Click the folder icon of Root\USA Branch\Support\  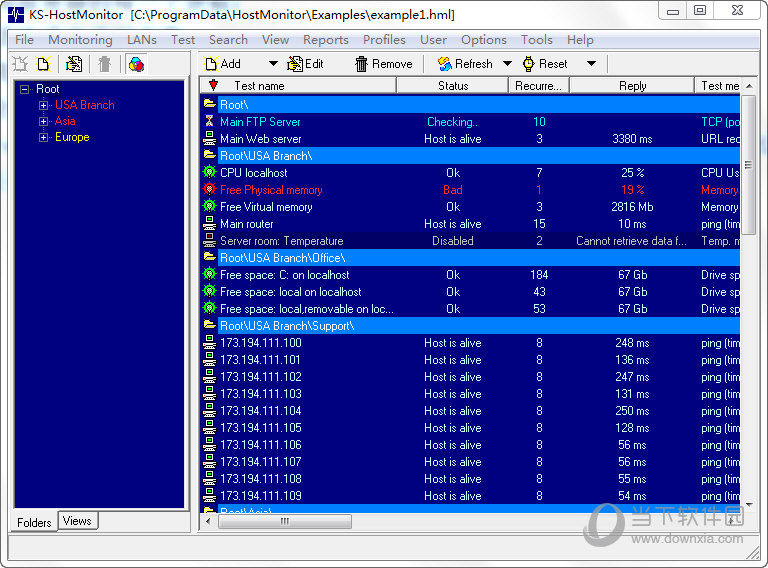(x=210, y=325)
